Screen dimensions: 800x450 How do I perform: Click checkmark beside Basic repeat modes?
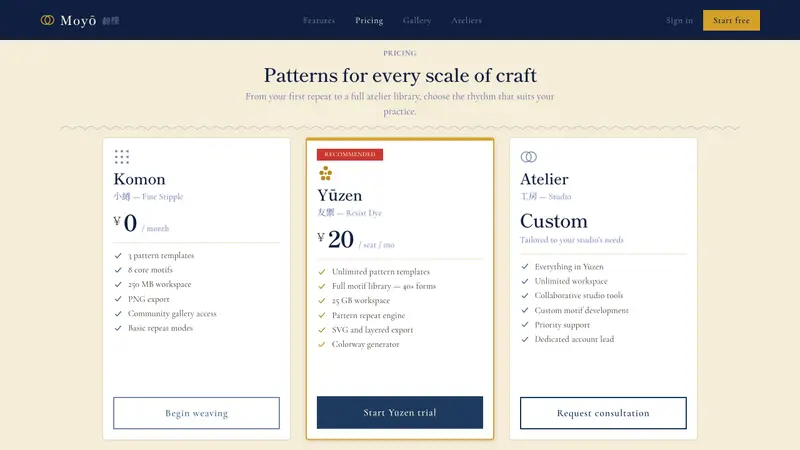(x=118, y=328)
